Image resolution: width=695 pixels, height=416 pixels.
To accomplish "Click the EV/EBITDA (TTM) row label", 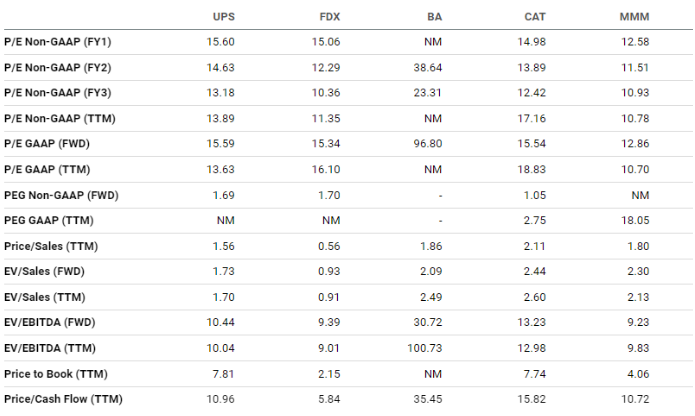I will (50, 348).
